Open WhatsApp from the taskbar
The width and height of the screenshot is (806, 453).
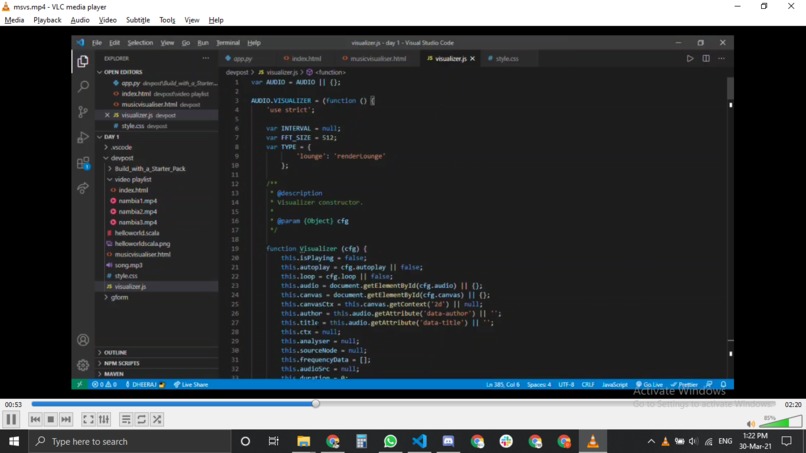(390, 441)
